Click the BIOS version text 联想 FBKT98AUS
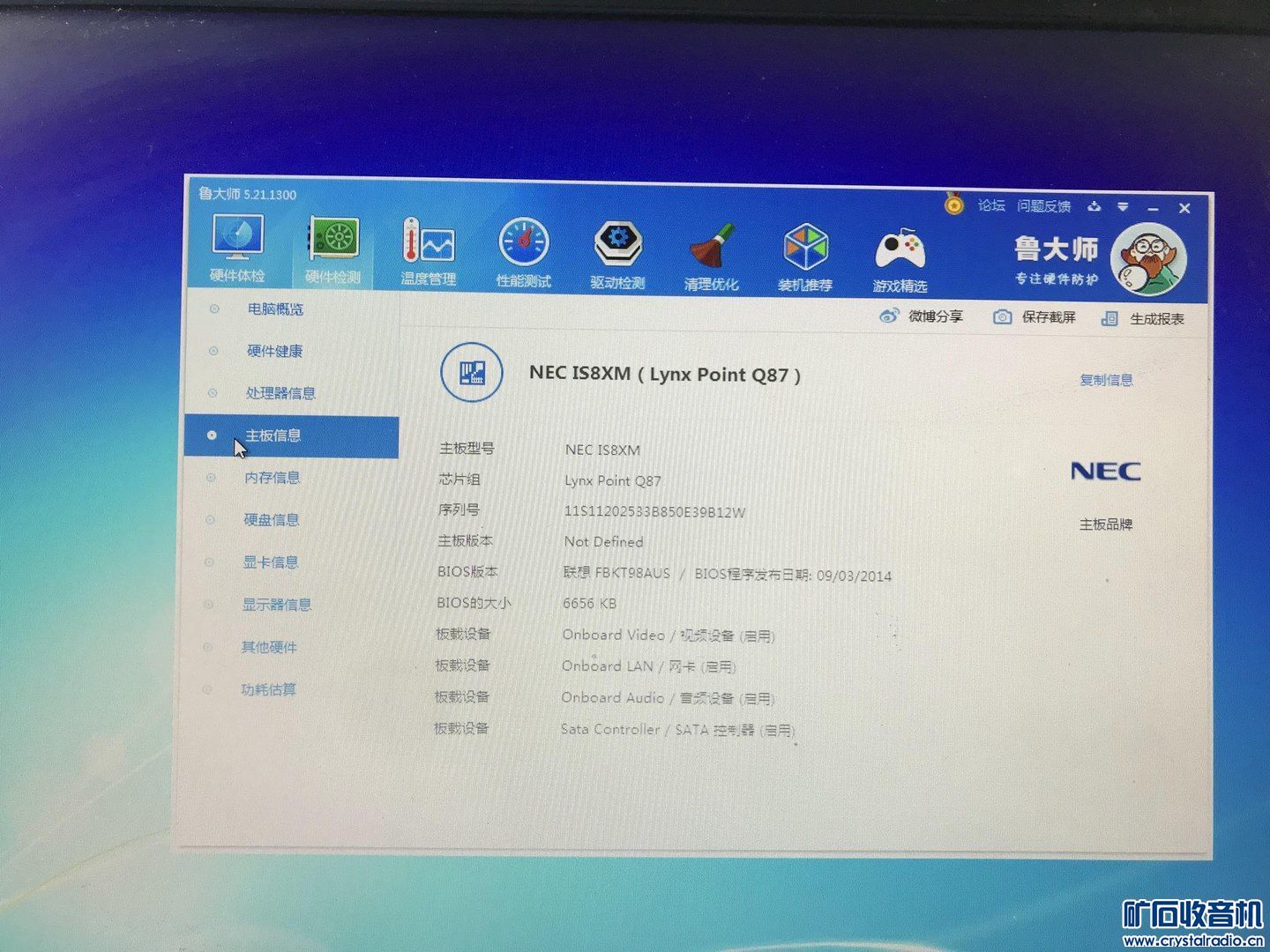Screen dimensions: 1270x952 616,572
